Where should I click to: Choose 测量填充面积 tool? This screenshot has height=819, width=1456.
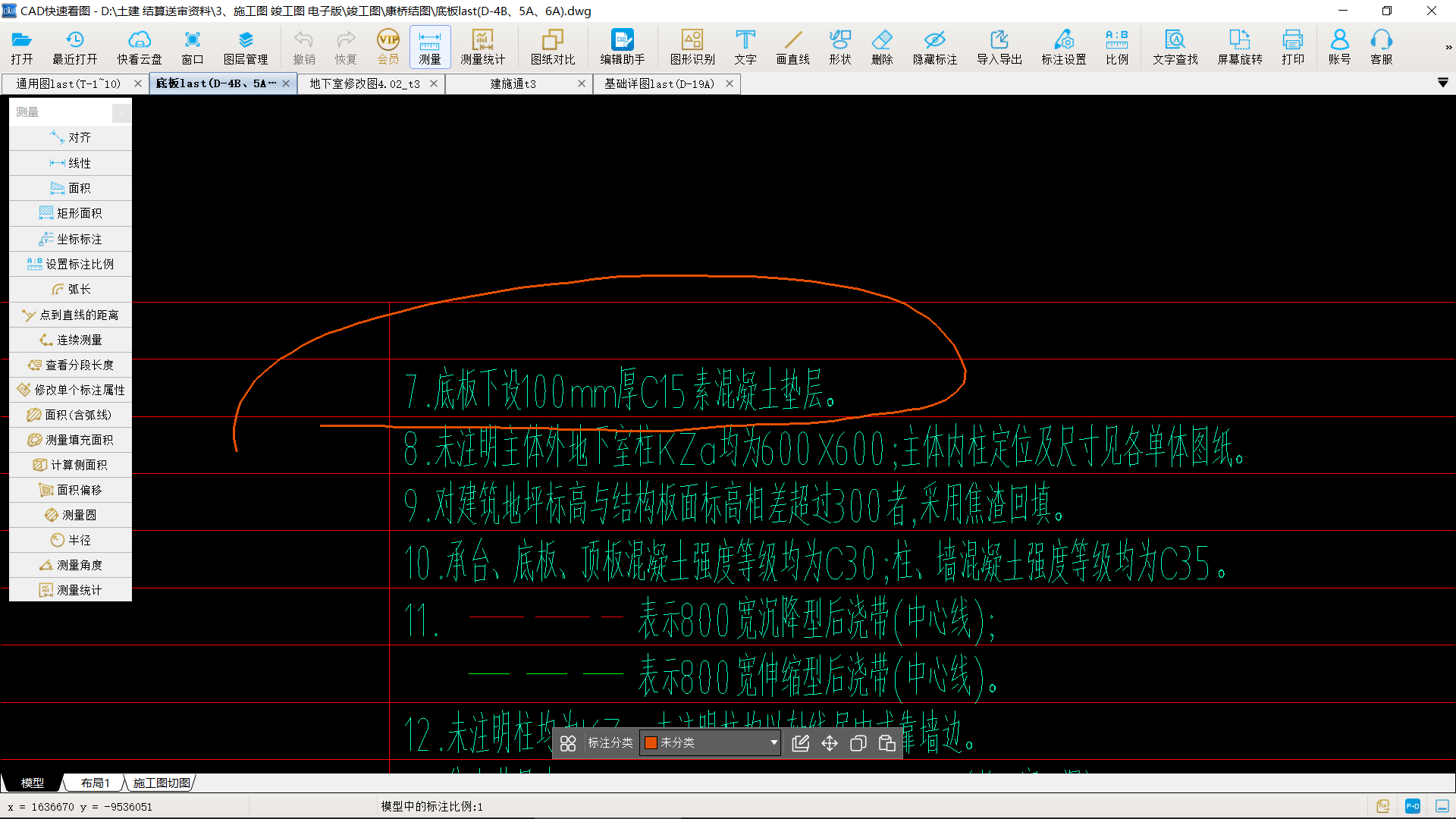click(x=71, y=440)
